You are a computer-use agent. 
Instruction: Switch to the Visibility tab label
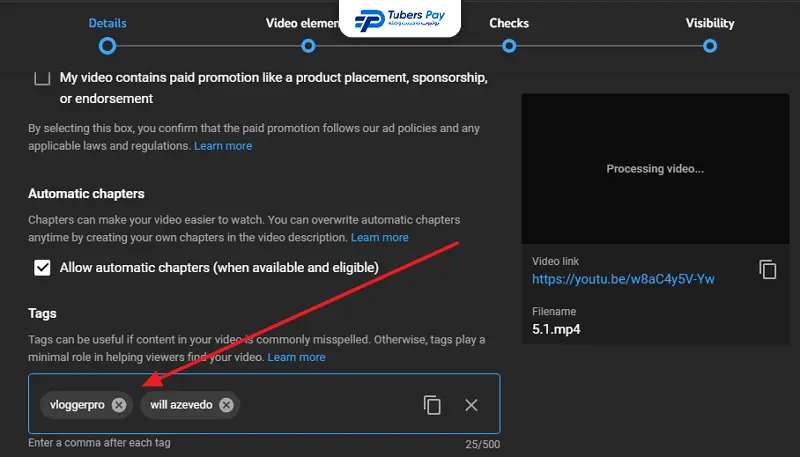[710, 23]
